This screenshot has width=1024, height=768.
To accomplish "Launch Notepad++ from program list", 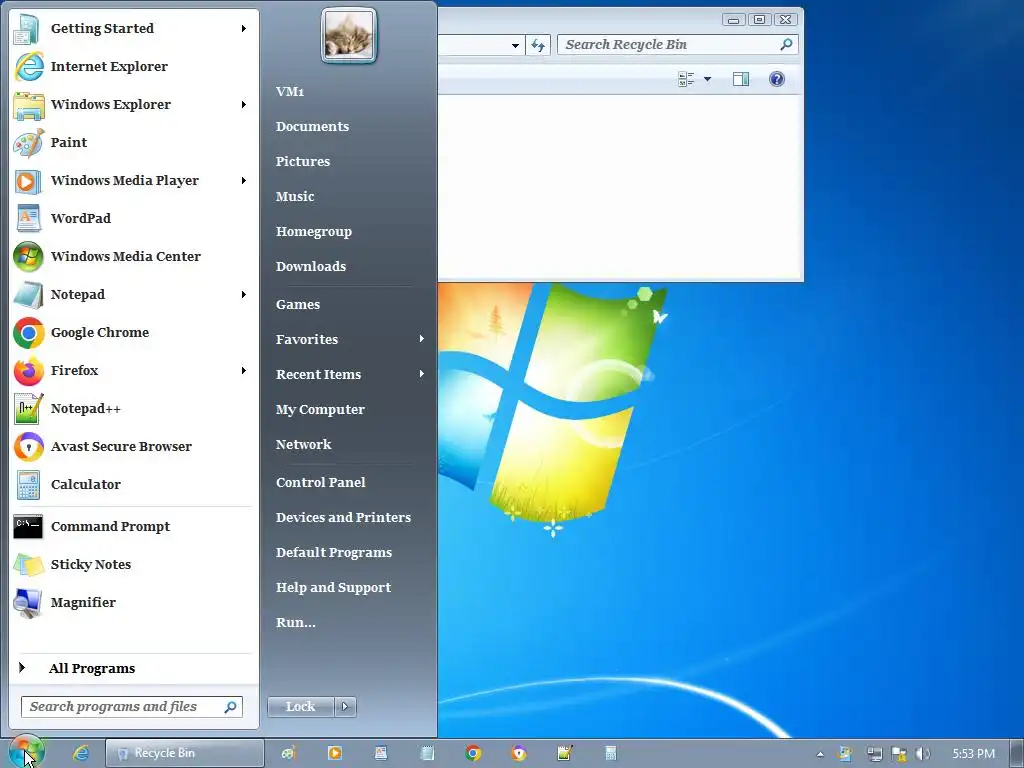I will point(133,408).
